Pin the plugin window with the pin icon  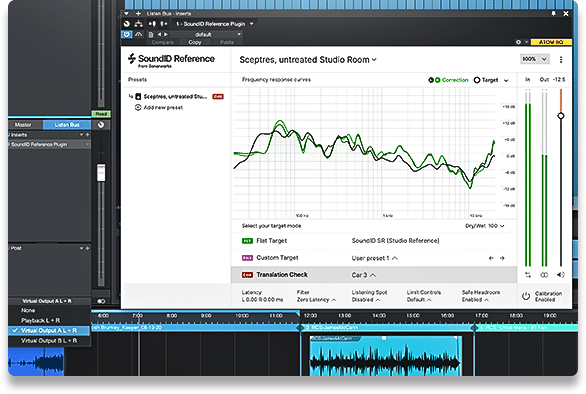[553, 13]
